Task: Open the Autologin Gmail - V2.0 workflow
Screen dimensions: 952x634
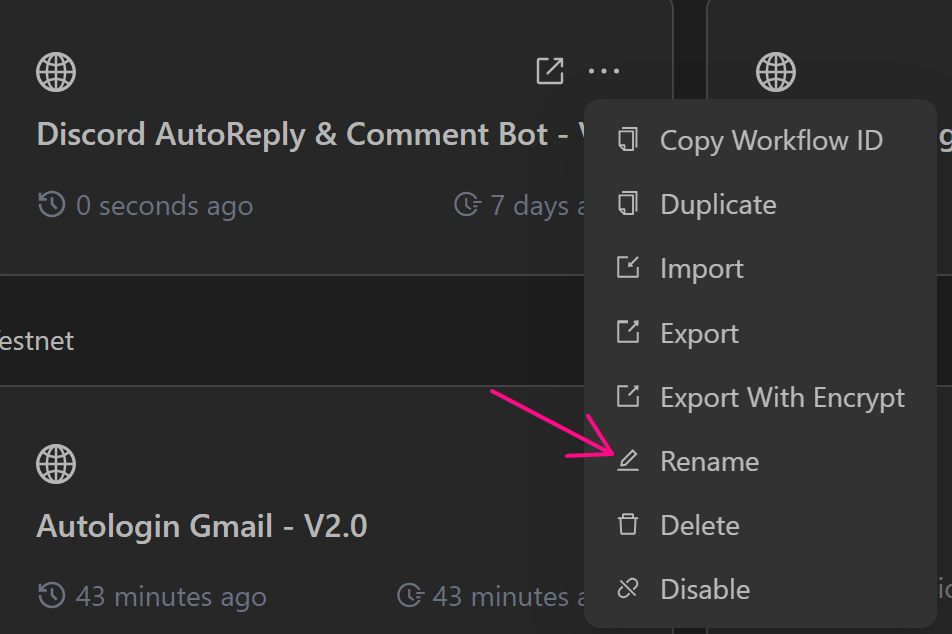Action: [202, 526]
